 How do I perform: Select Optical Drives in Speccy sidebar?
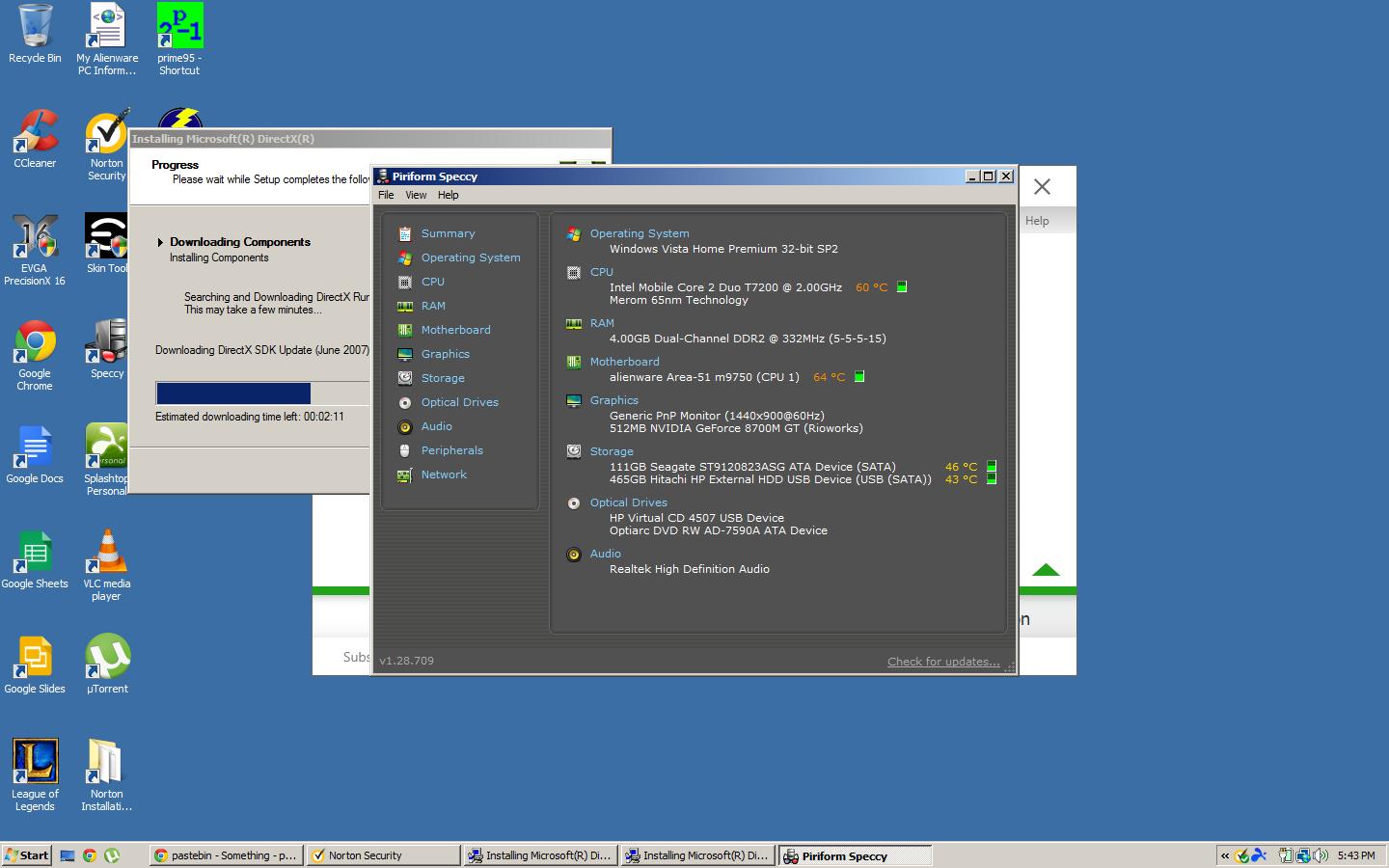pyautogui.click(x=459, y=402)
